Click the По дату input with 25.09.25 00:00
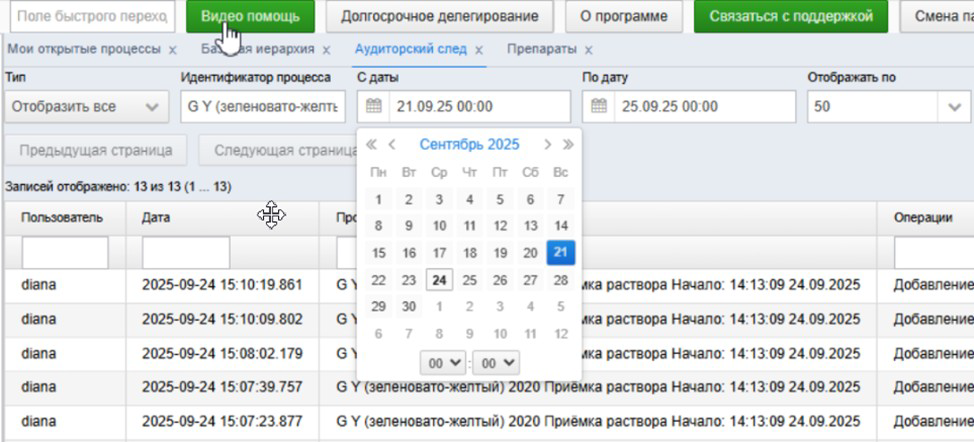This screenshot has width=974, height=442. [x=704, y=107]
